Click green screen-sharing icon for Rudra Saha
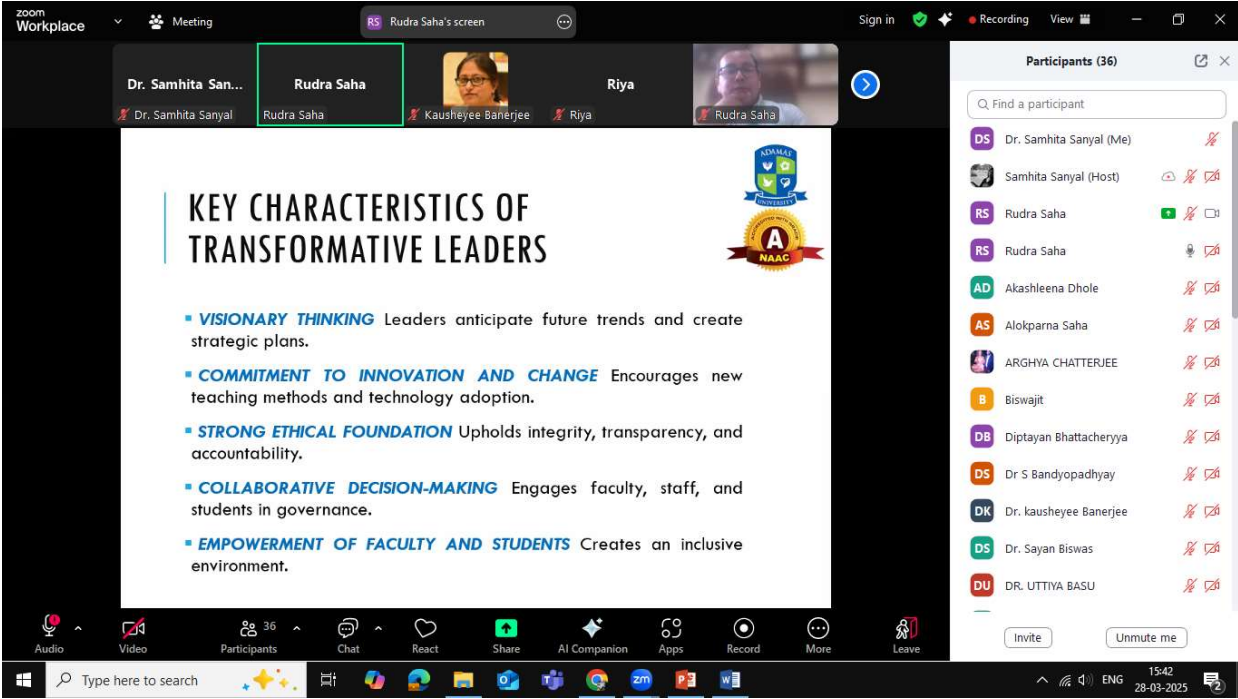The width and height of the screenshot is (1238, 699). [x=1168, y=214]
